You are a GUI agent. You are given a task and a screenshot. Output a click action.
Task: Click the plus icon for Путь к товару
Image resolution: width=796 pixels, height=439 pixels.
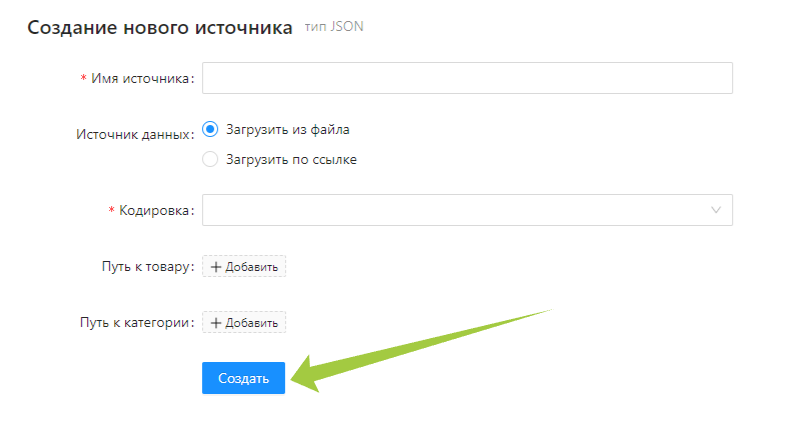pos(216,267)
